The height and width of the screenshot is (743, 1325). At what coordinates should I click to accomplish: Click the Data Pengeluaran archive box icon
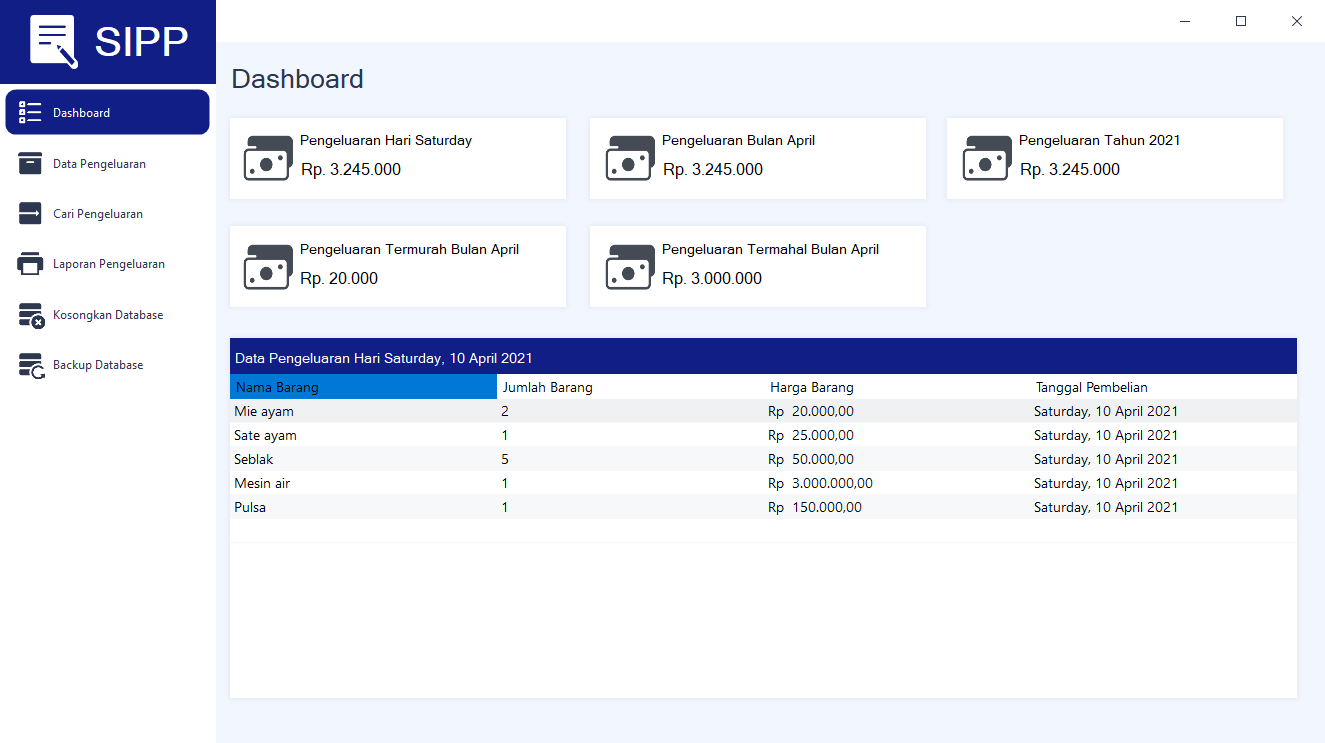30,163
